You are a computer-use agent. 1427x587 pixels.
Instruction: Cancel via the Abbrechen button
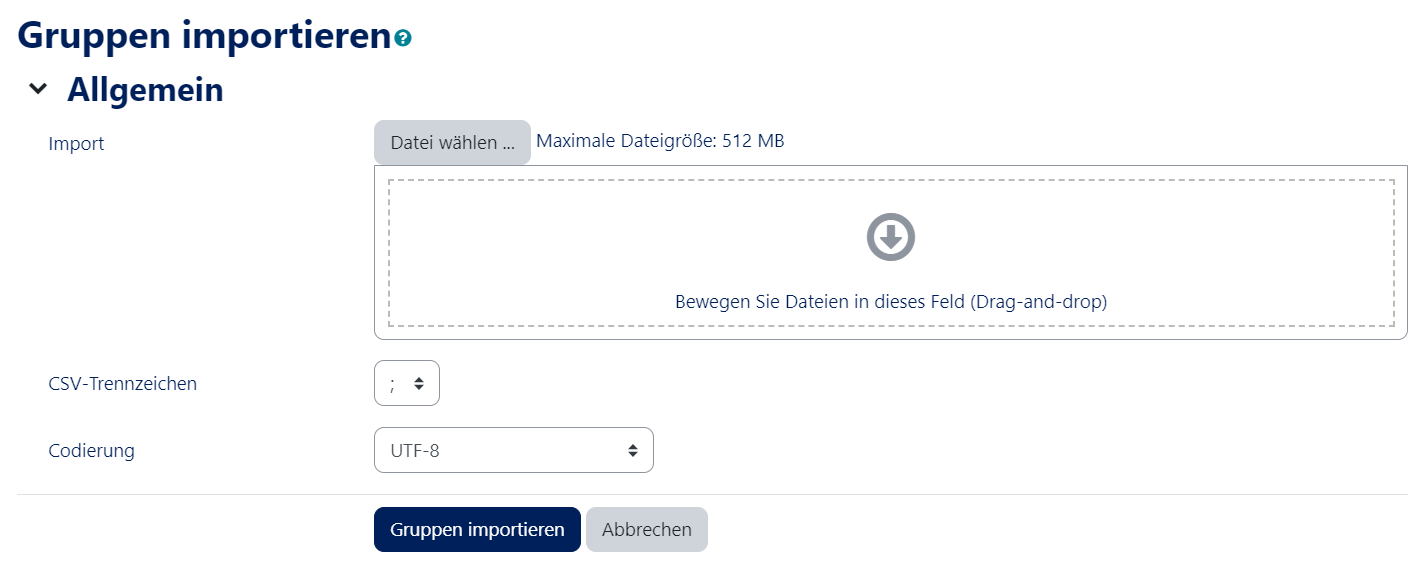[646, 529]
